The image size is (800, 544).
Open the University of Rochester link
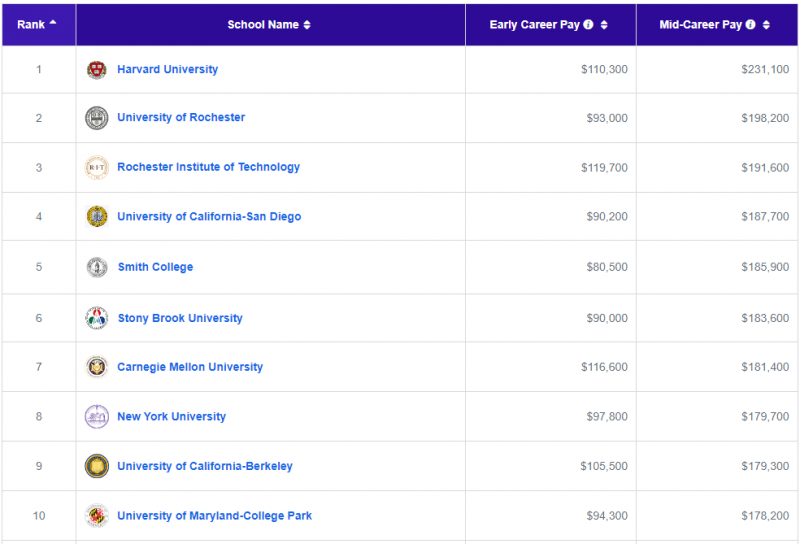181,117
